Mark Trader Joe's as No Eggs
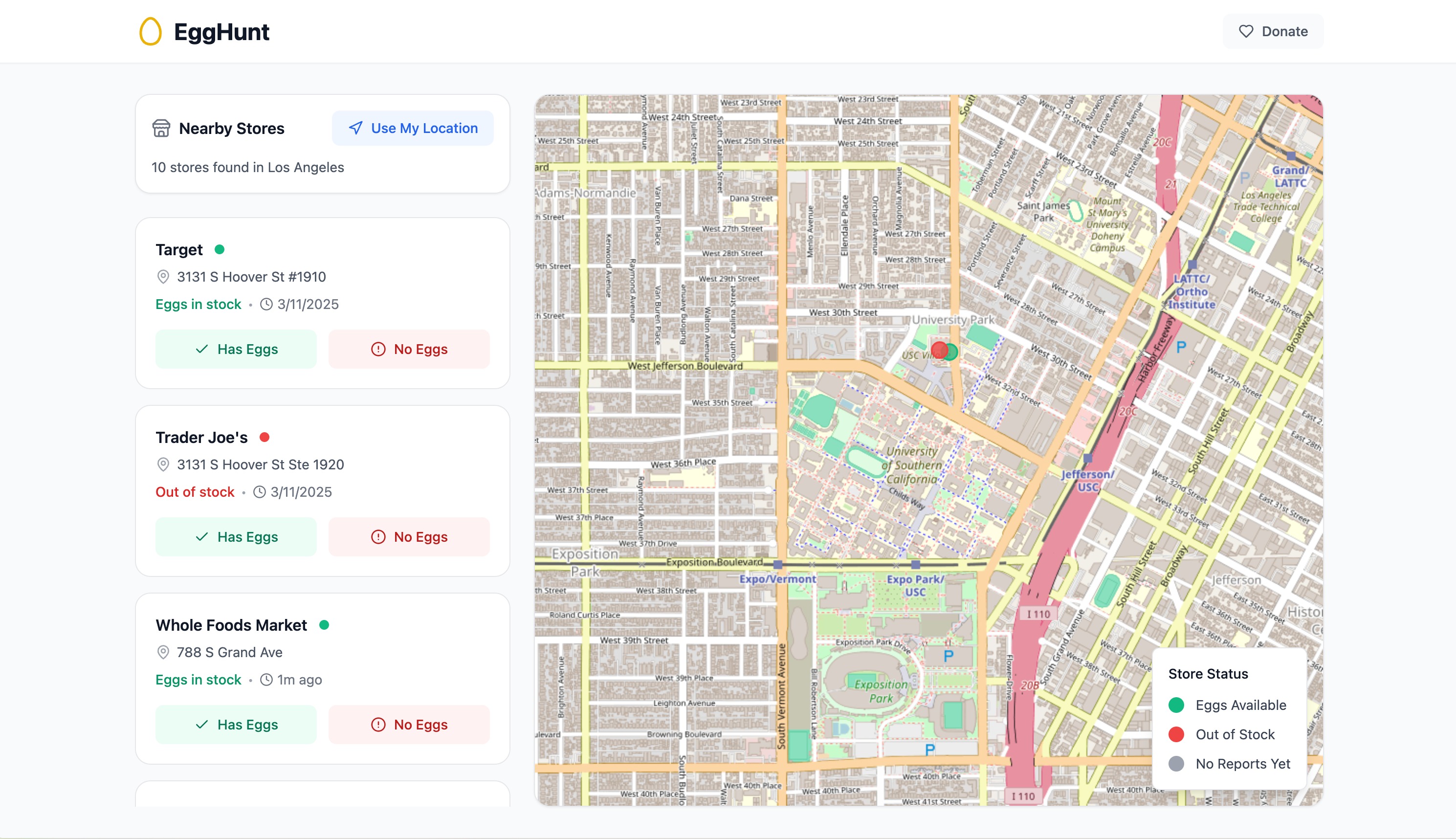Image resolution: width=1456 pixels, height=839 pixels. click(409, 537)
